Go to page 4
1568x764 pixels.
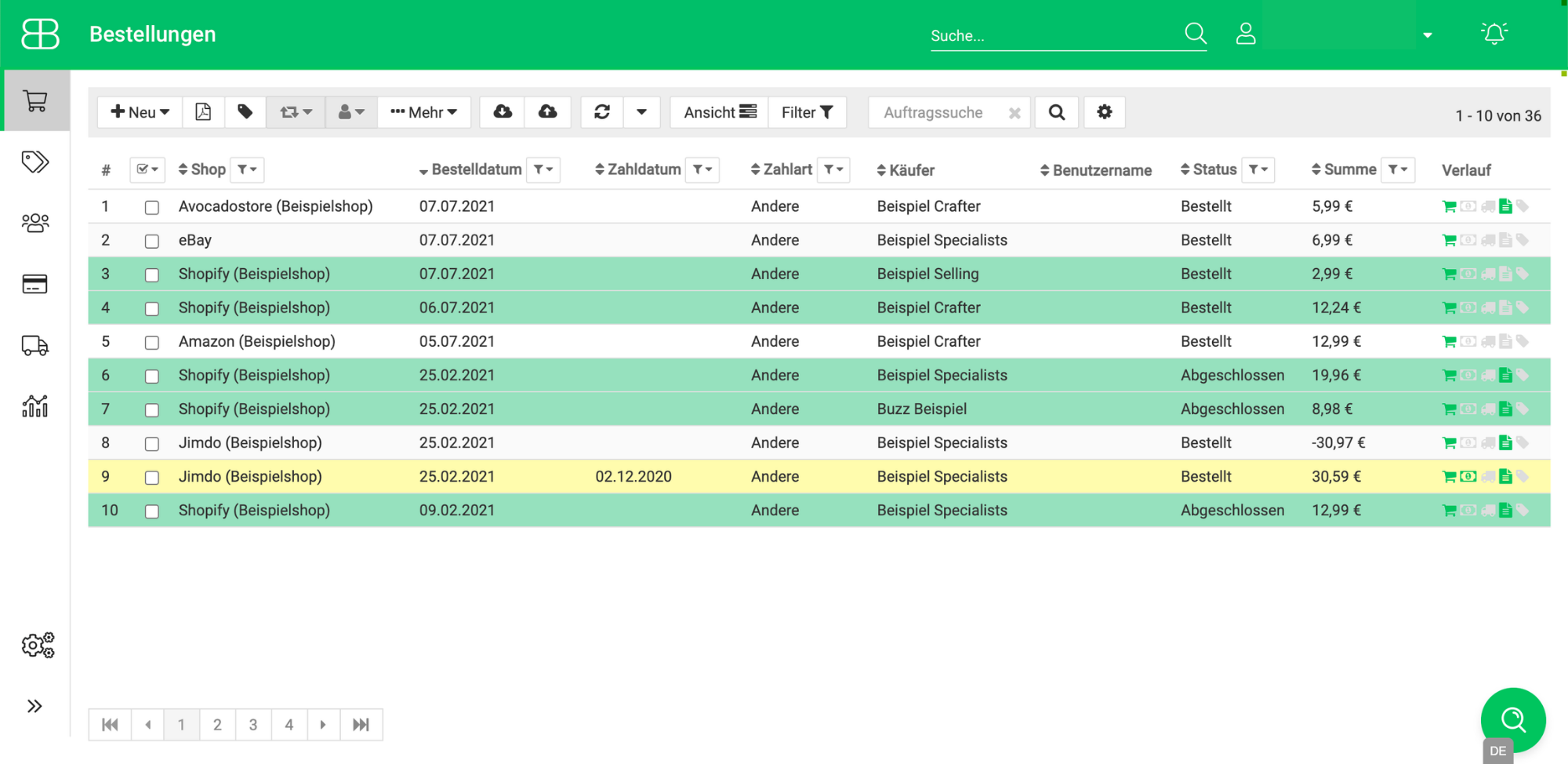(x=289, y=725)
